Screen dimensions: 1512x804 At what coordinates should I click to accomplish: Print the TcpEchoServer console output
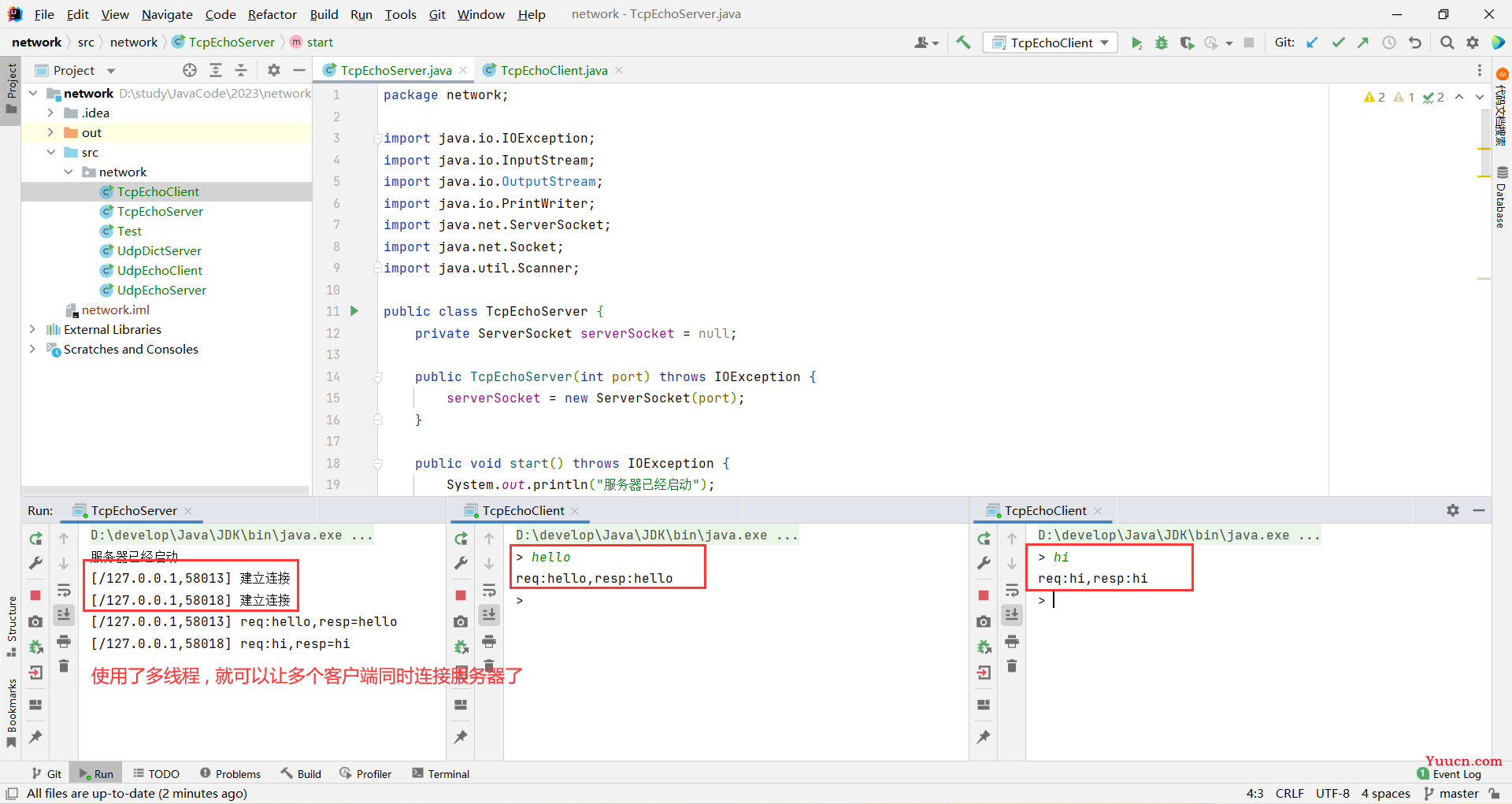pos(64,641)
